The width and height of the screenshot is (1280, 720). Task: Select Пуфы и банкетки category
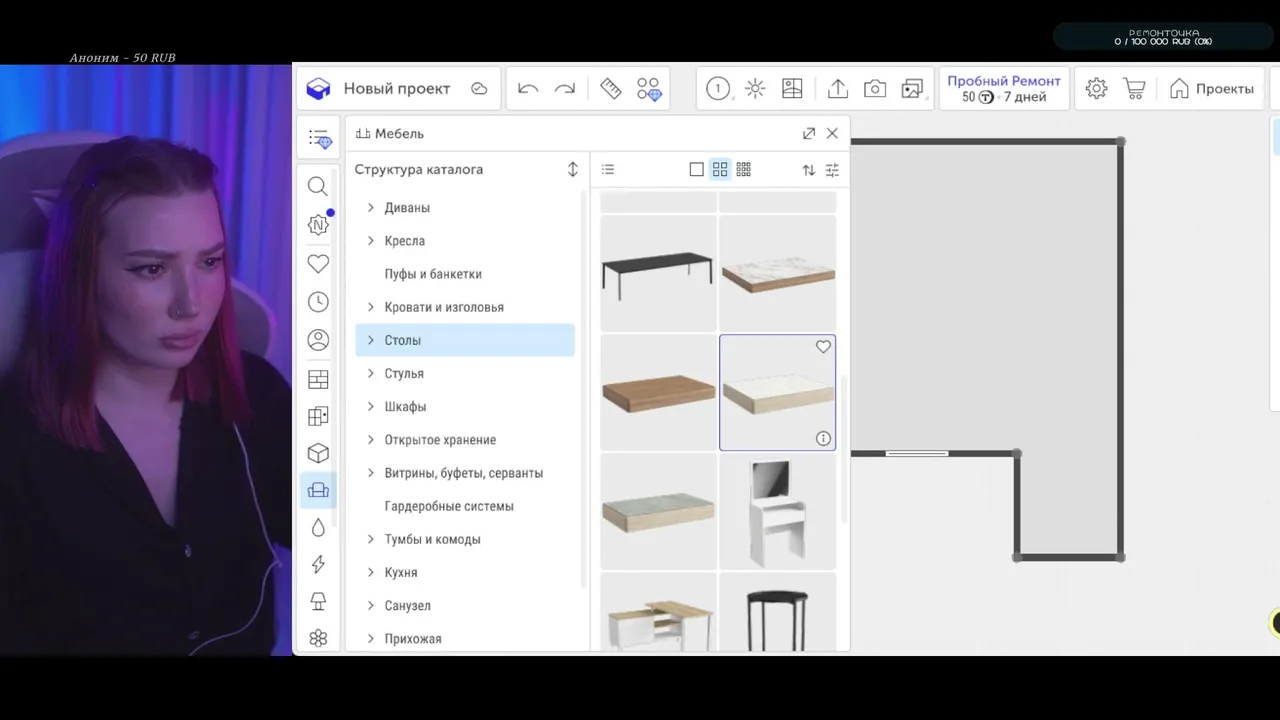(x=433, y=274)
